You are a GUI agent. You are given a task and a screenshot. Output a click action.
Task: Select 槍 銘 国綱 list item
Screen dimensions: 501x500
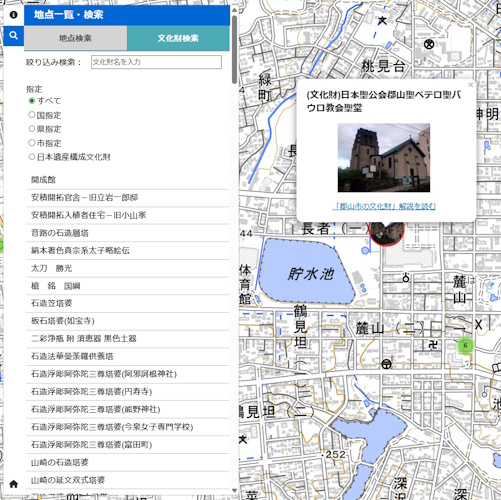pos(128,286)
